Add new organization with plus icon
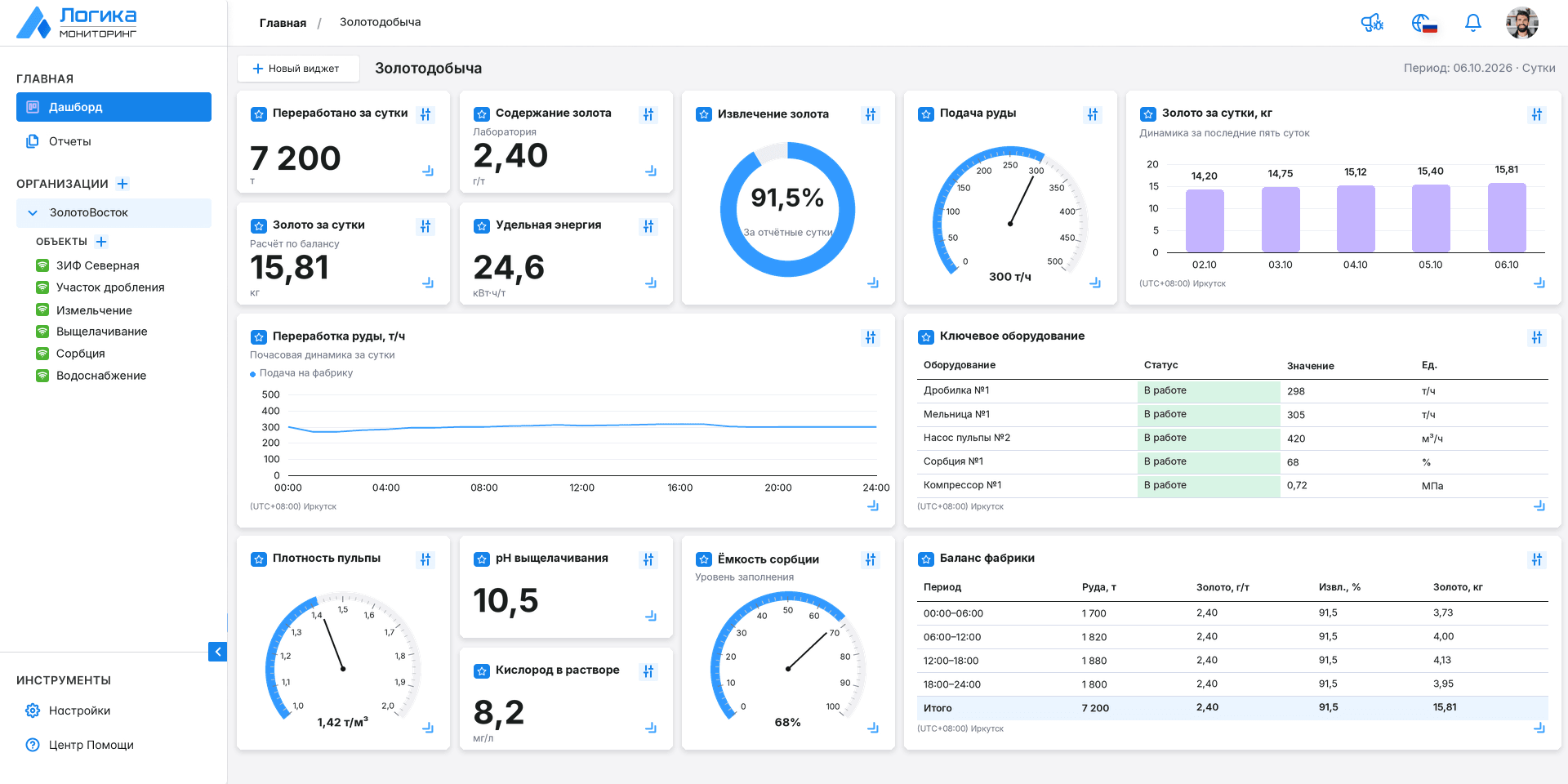The width and height of the screenshot is (1568, 784). pyautogui.click(x=122, y=184)
